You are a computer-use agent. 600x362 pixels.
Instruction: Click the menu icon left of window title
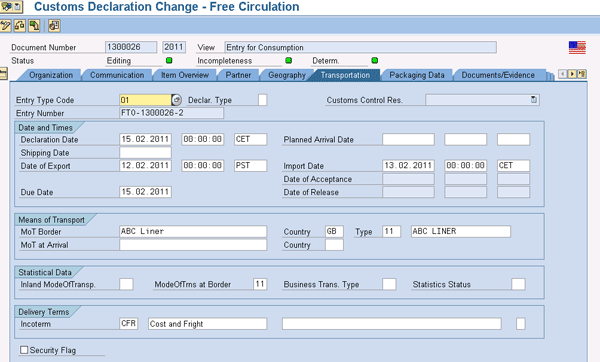point(11,7)
